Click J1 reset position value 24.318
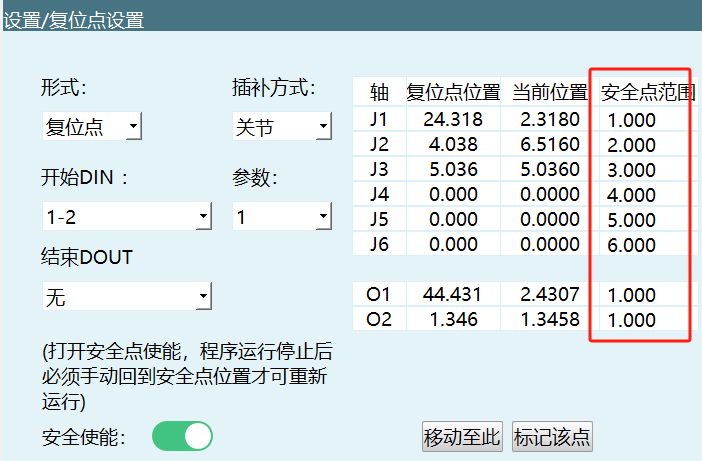 (x=453, y=120)
